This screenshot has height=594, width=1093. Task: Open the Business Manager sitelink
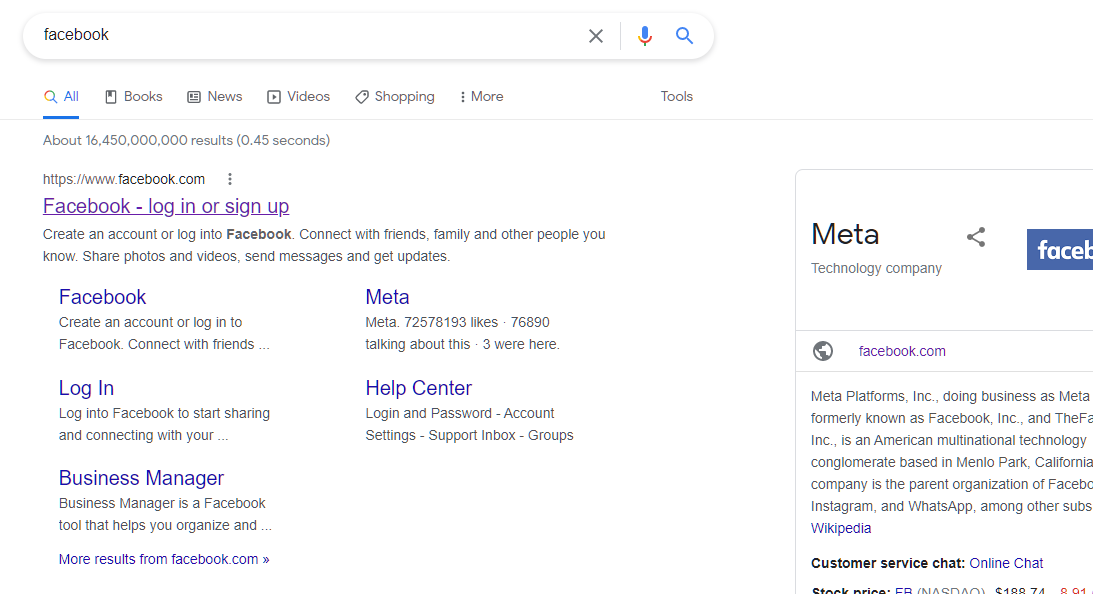click(x=141, y=478)
